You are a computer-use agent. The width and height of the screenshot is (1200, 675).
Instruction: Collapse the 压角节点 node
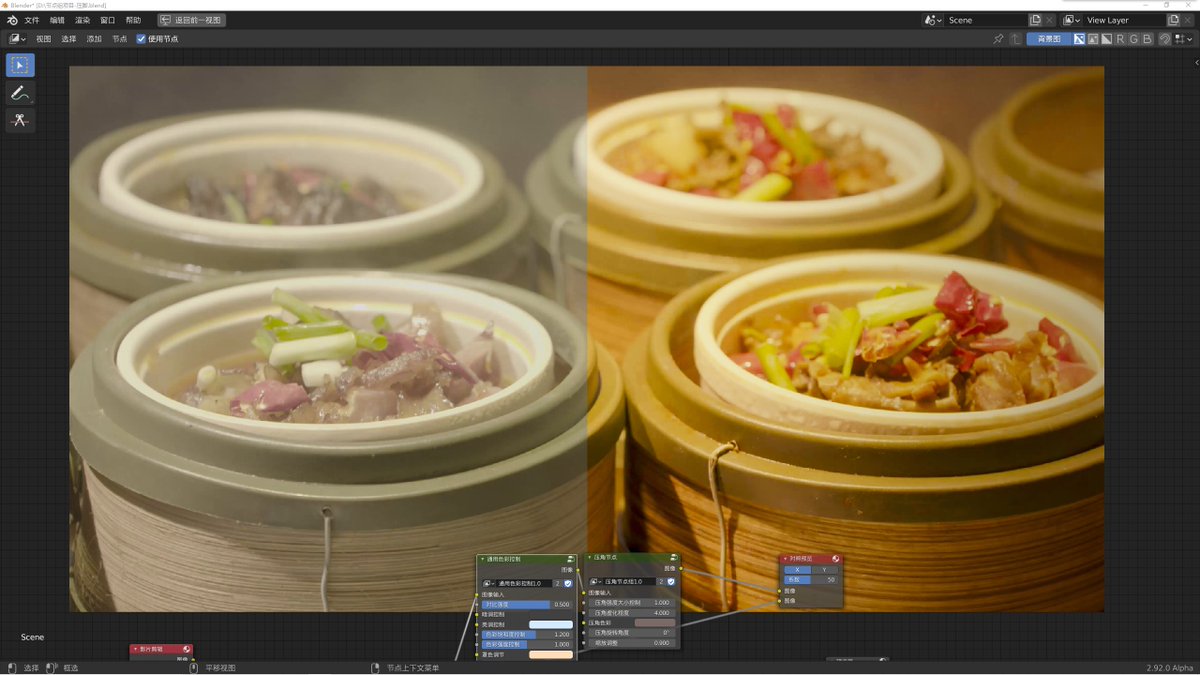click(590, 557)
